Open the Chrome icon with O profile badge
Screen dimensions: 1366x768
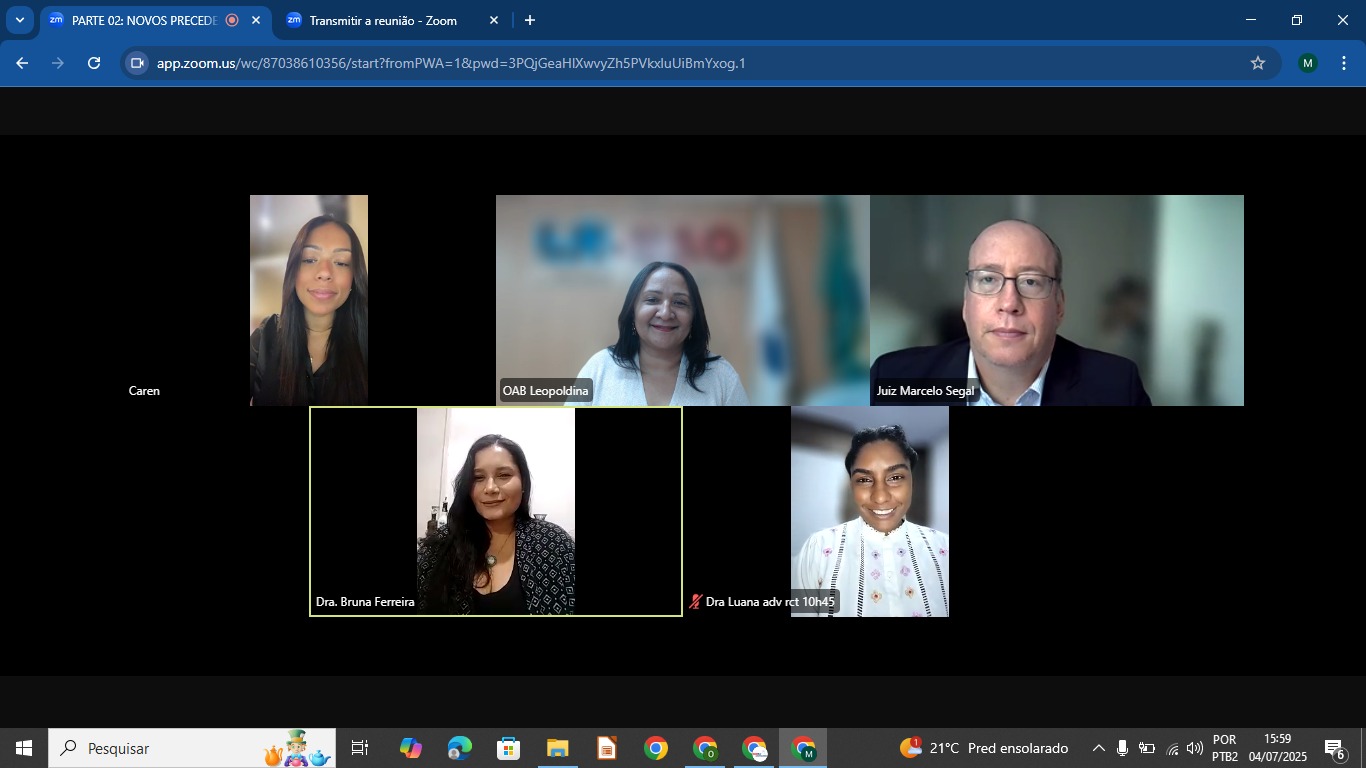coord(705,748)
